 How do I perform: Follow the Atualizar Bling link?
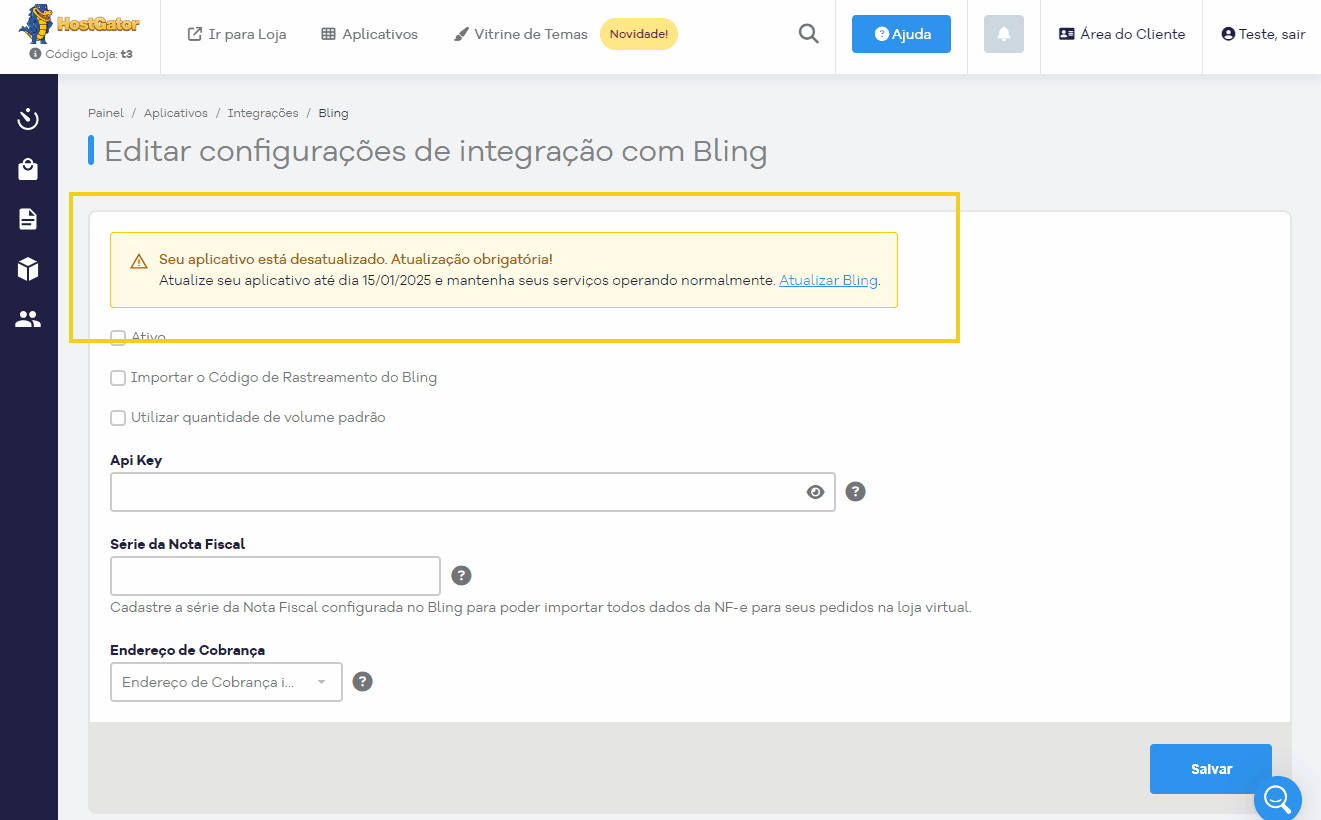pyautogui.click(x=828, y=280)
